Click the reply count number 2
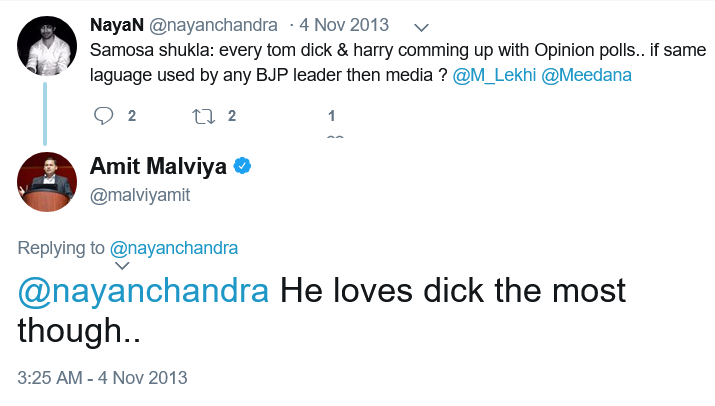 coord(132,116)
